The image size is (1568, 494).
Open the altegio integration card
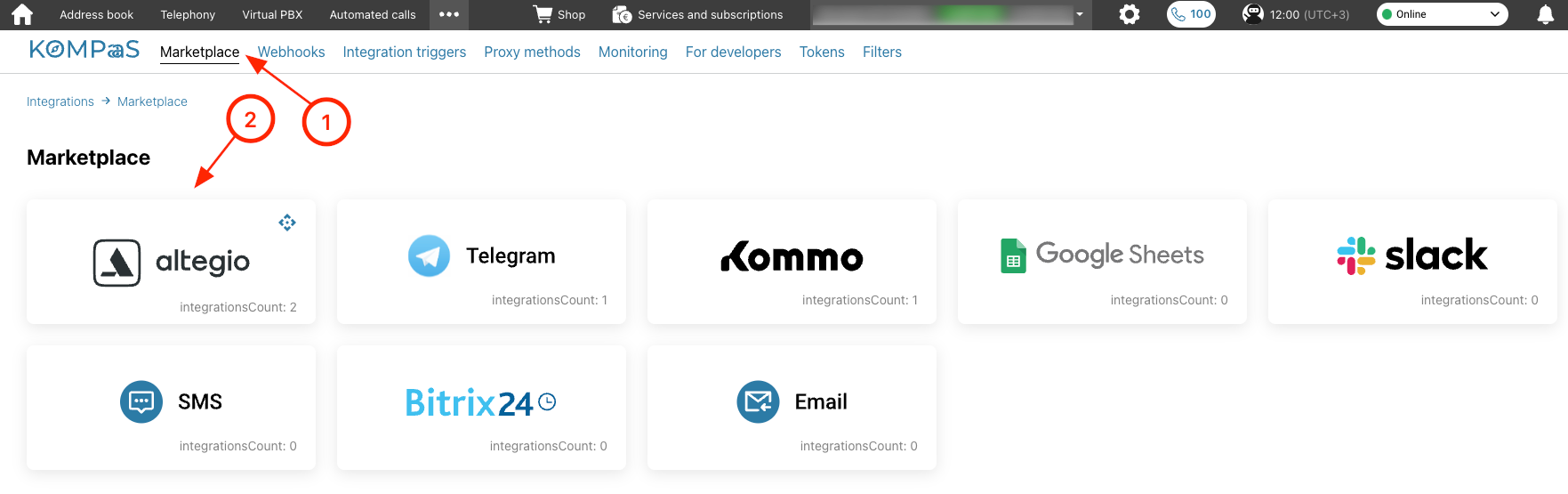pyautogui.click(x=171, y=262)
